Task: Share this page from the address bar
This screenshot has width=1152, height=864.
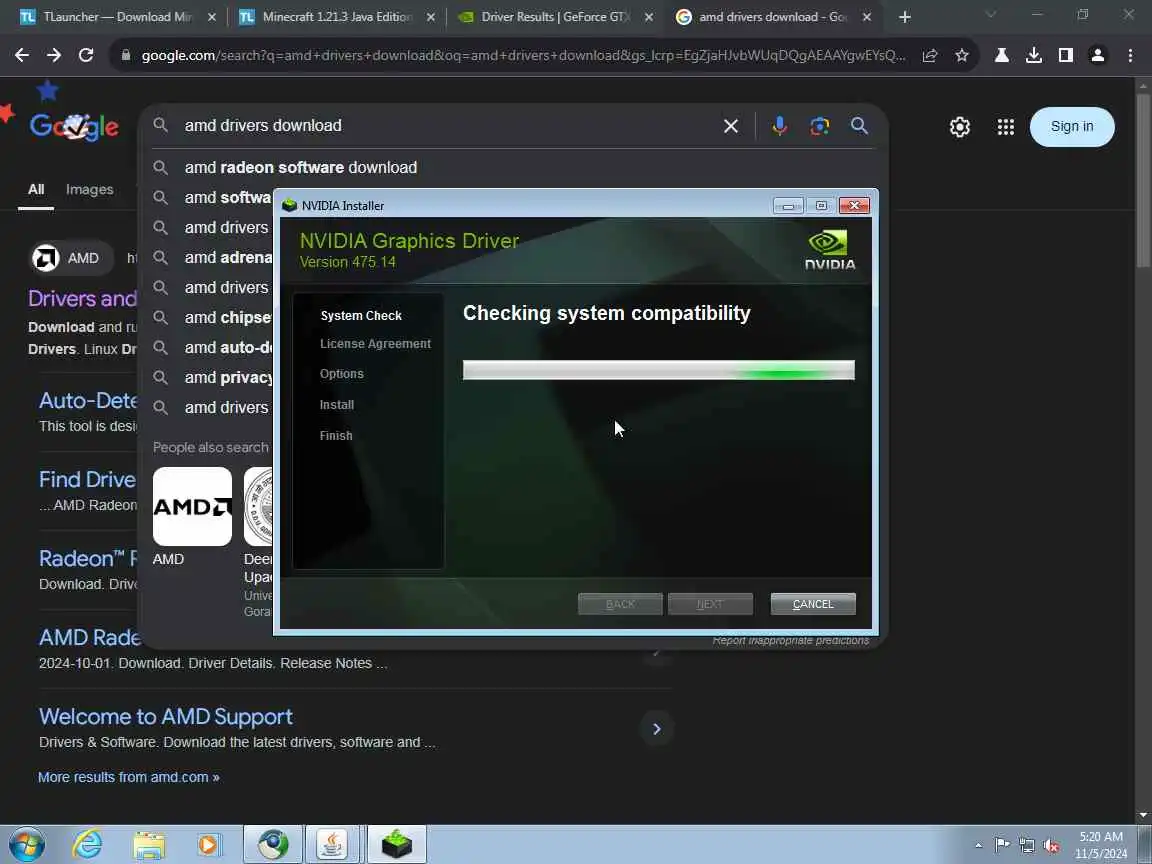Action: click(x=930, y=55)
